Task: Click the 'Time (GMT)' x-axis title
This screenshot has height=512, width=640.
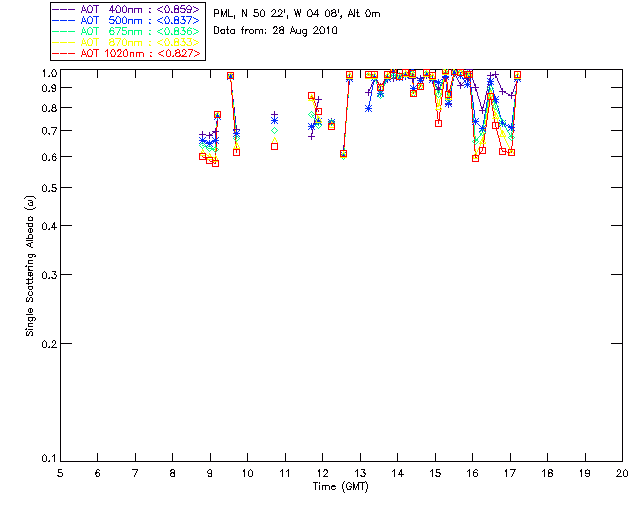Action: (x=341, y=487)
